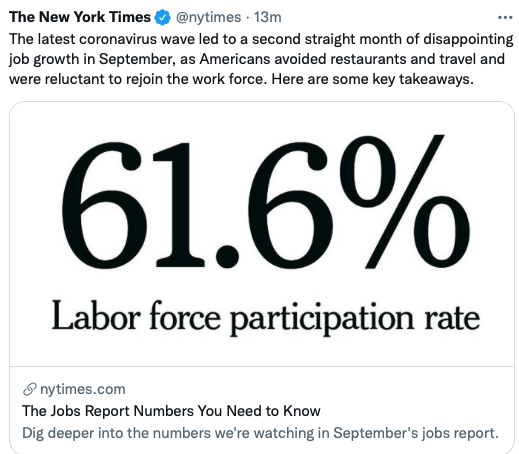519x454 pixels.
Task: Click 'Here are some key takeaways' sentence
Action: [x=372, y=79]
